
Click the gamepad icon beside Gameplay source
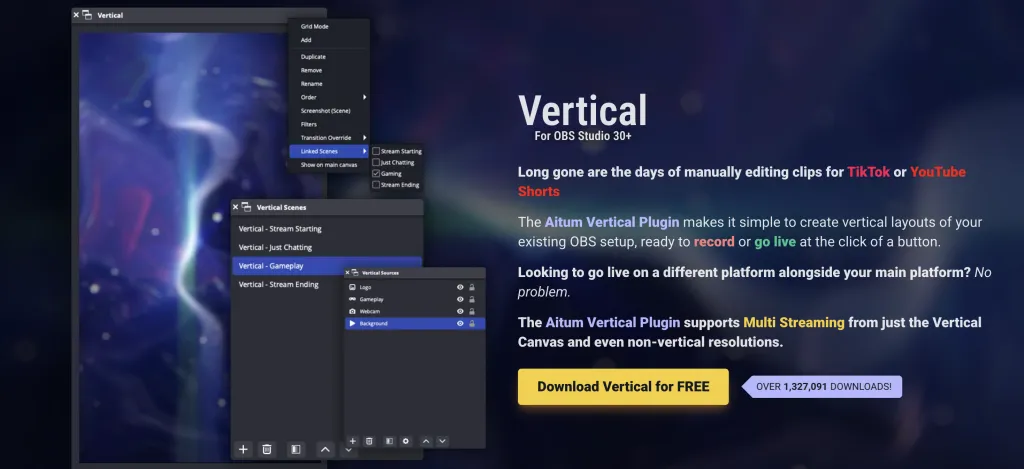(x=353, y=299)
